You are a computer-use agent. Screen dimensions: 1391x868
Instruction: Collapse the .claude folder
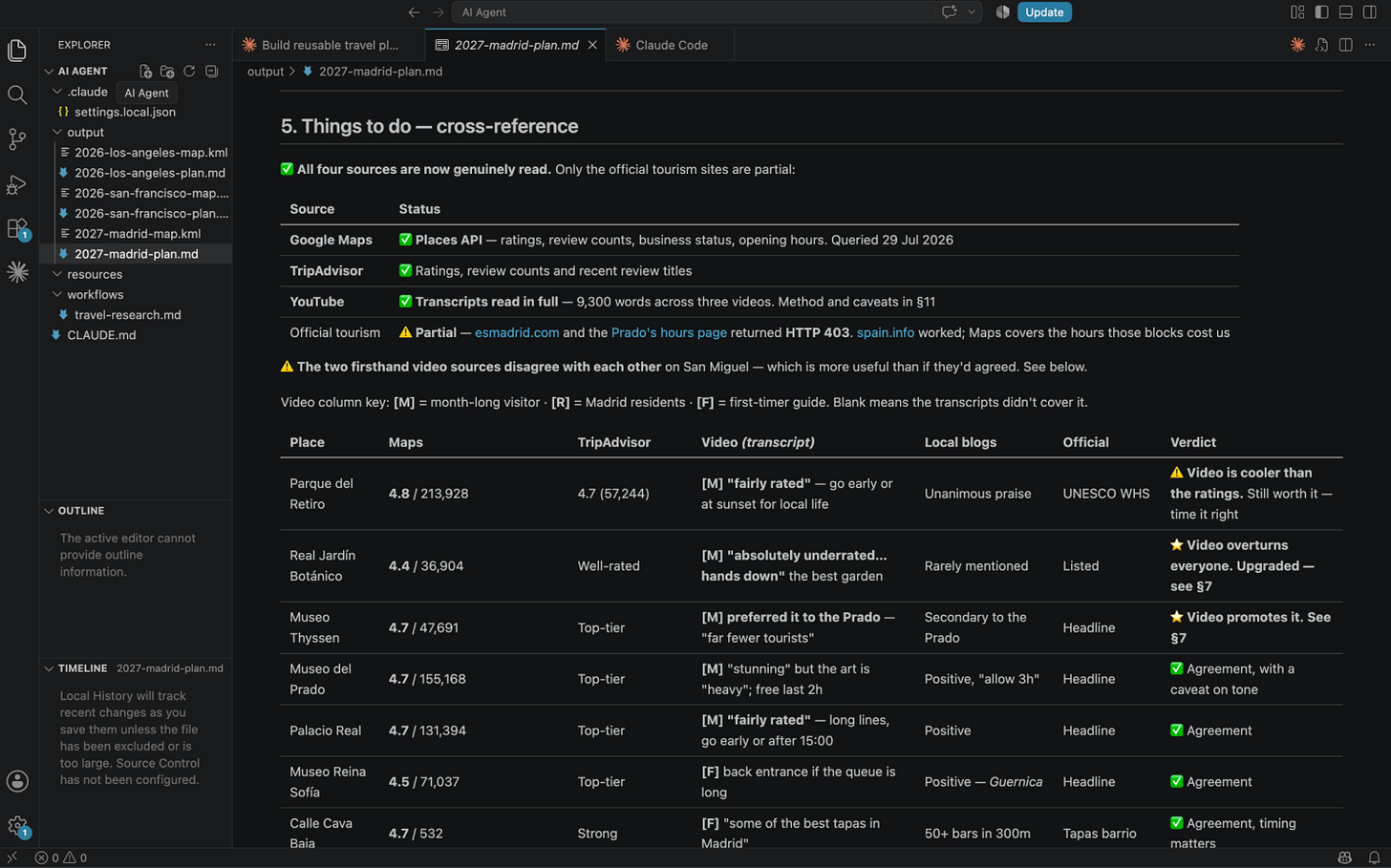(57, 92)
